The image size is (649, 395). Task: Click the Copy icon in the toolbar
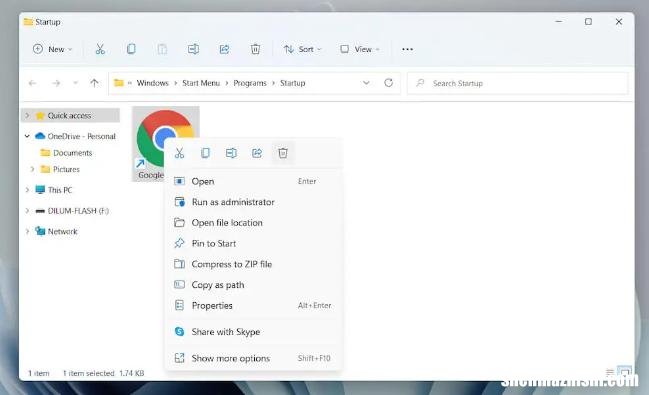(x=131, y=49)
